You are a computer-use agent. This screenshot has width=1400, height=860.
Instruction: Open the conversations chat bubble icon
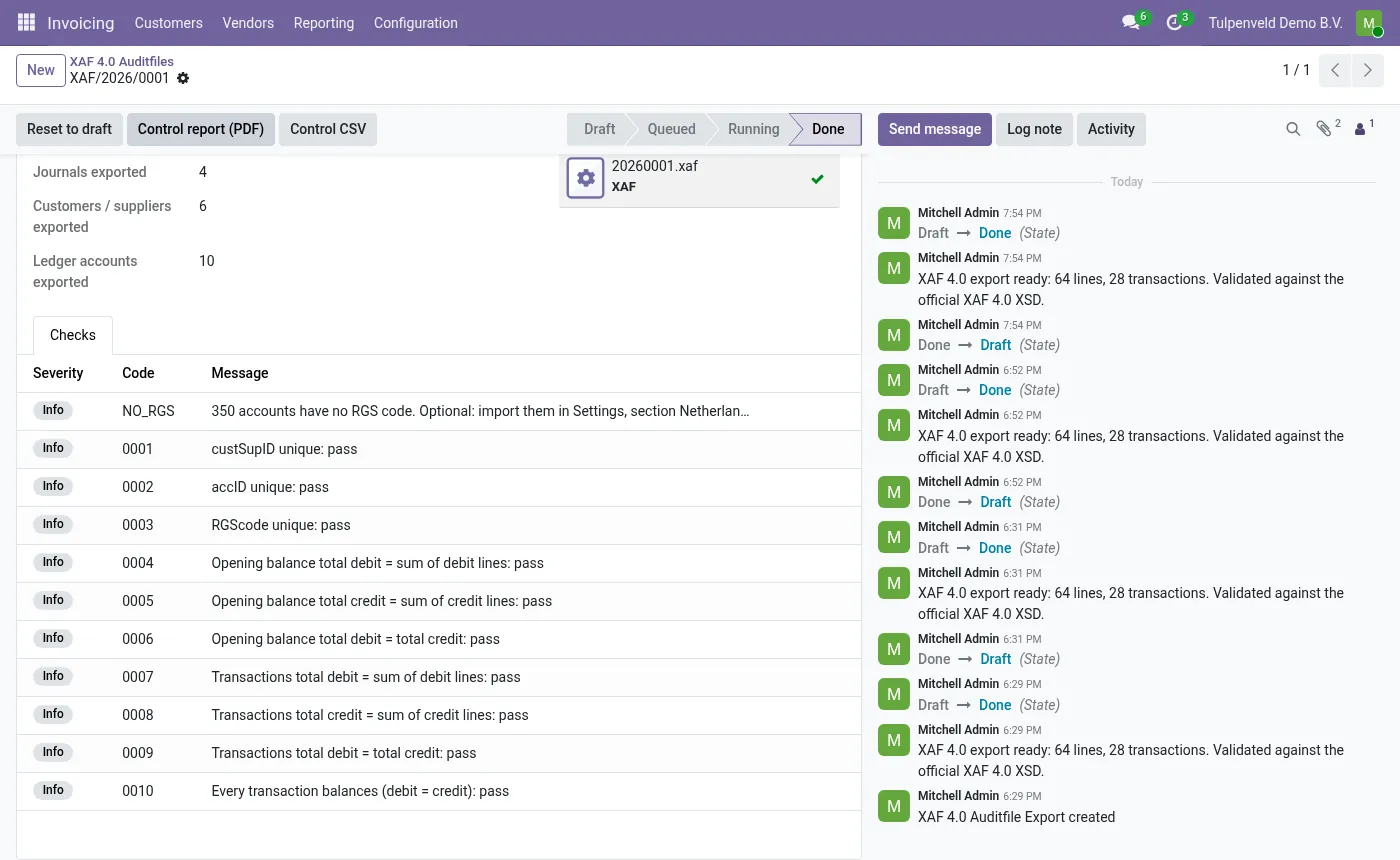[1131, 22]
